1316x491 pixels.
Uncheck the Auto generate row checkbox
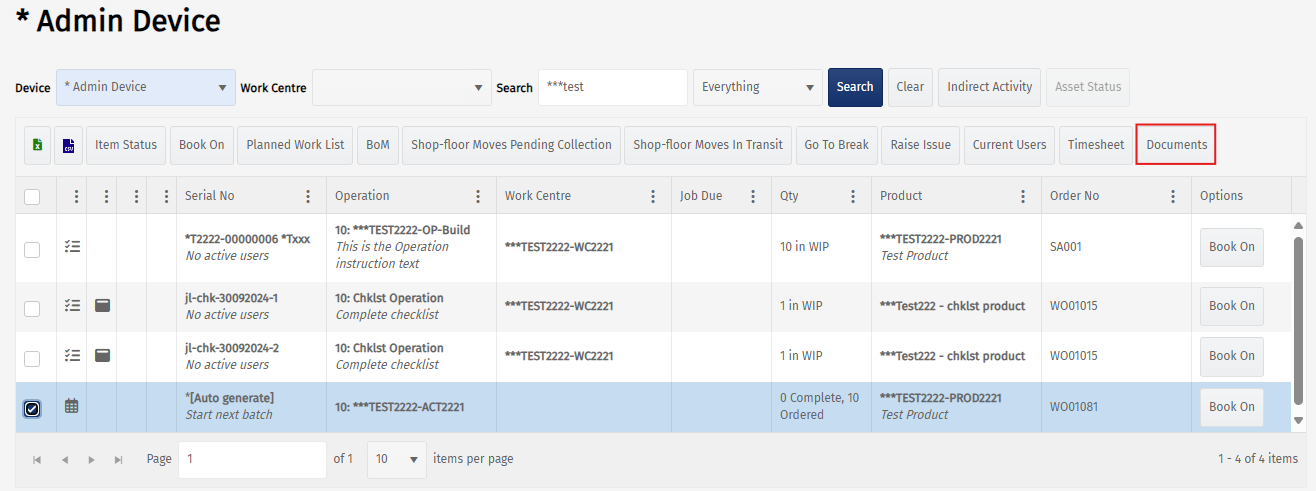[x=32, y=408]
